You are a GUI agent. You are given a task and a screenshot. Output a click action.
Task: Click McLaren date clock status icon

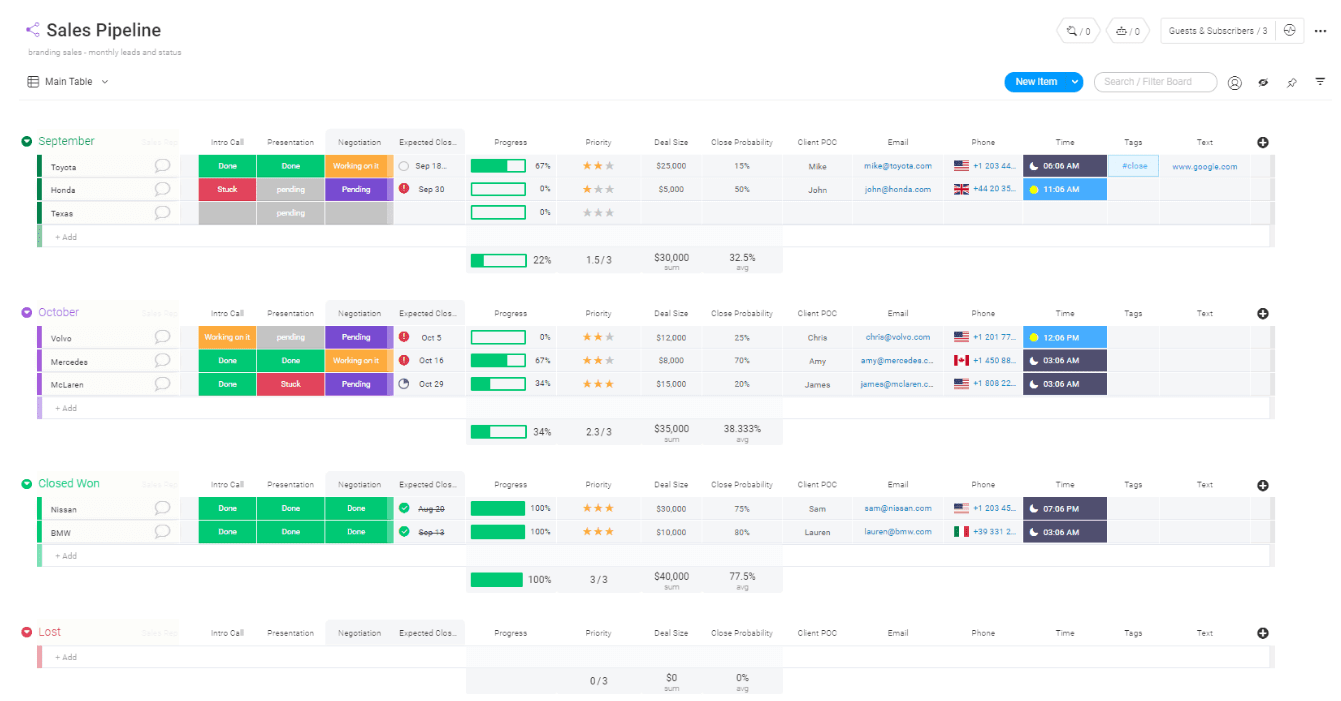[x=404, y=383]
